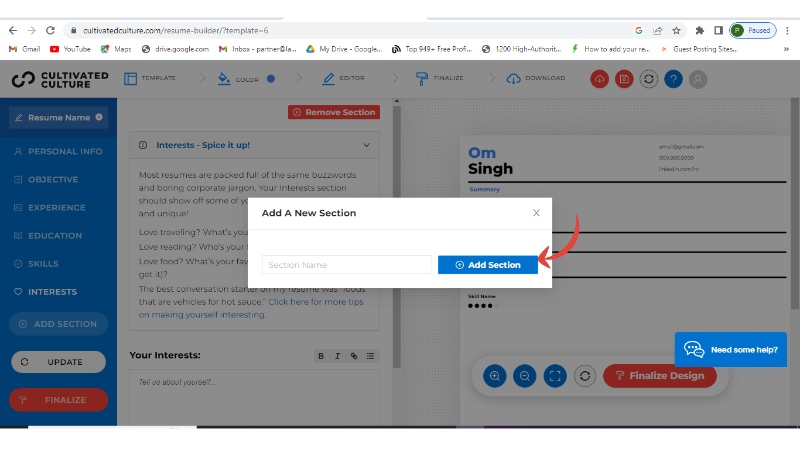800x449 pixels.
Task: Close the Add A New Section dialog
Action: coord(536,213)
